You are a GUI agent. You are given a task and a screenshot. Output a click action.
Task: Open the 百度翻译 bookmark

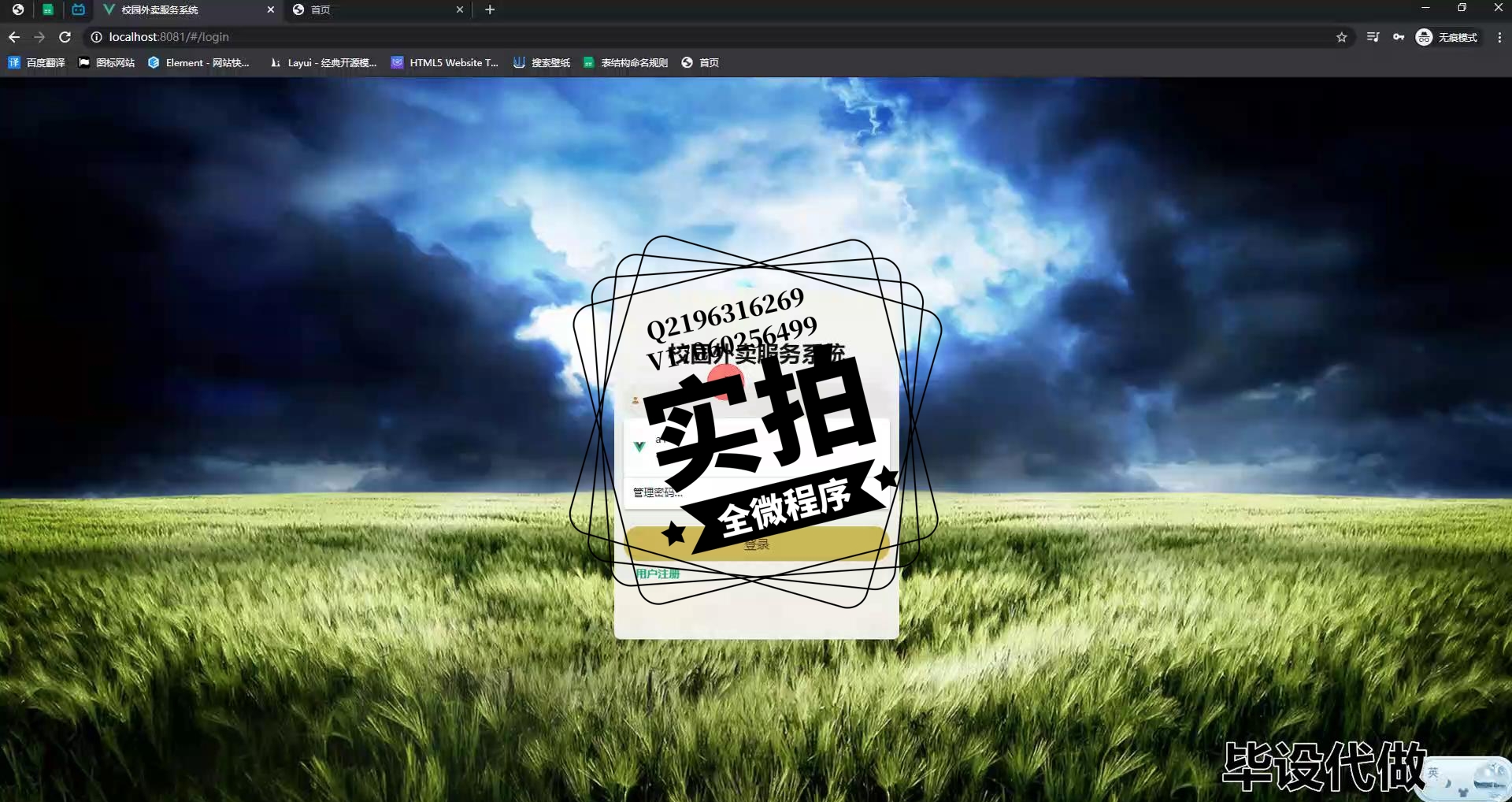pos(36,62)
